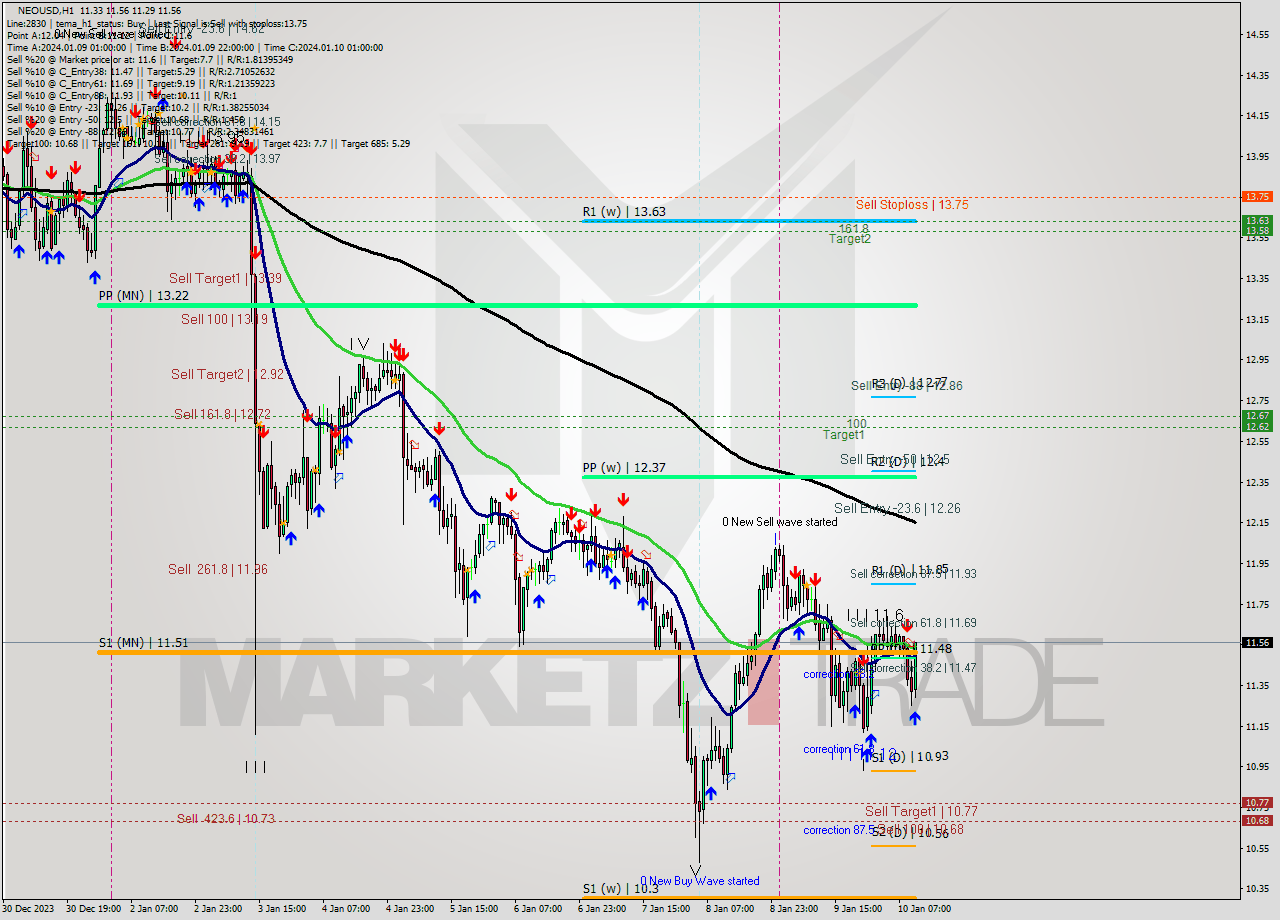
Task: Click the thick orange S1 (MN) support line
Action: click(507, 652)
